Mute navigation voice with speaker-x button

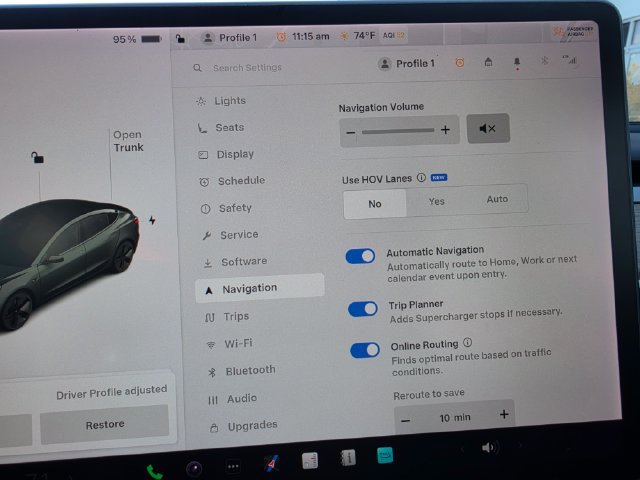click(488, 129)
